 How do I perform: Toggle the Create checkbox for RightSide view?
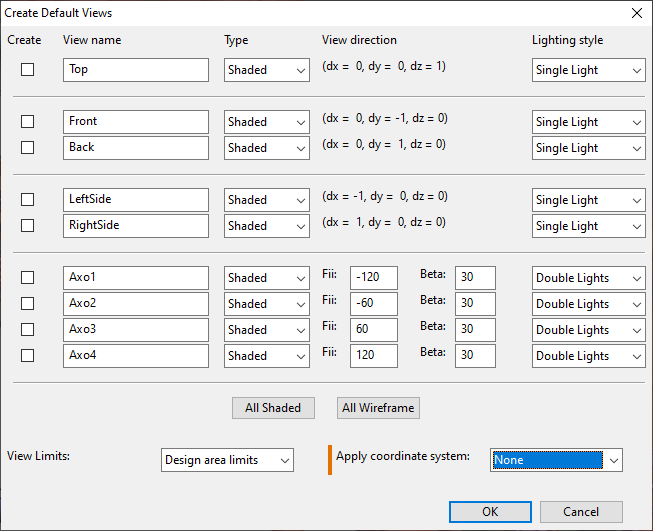click(28, 226)
